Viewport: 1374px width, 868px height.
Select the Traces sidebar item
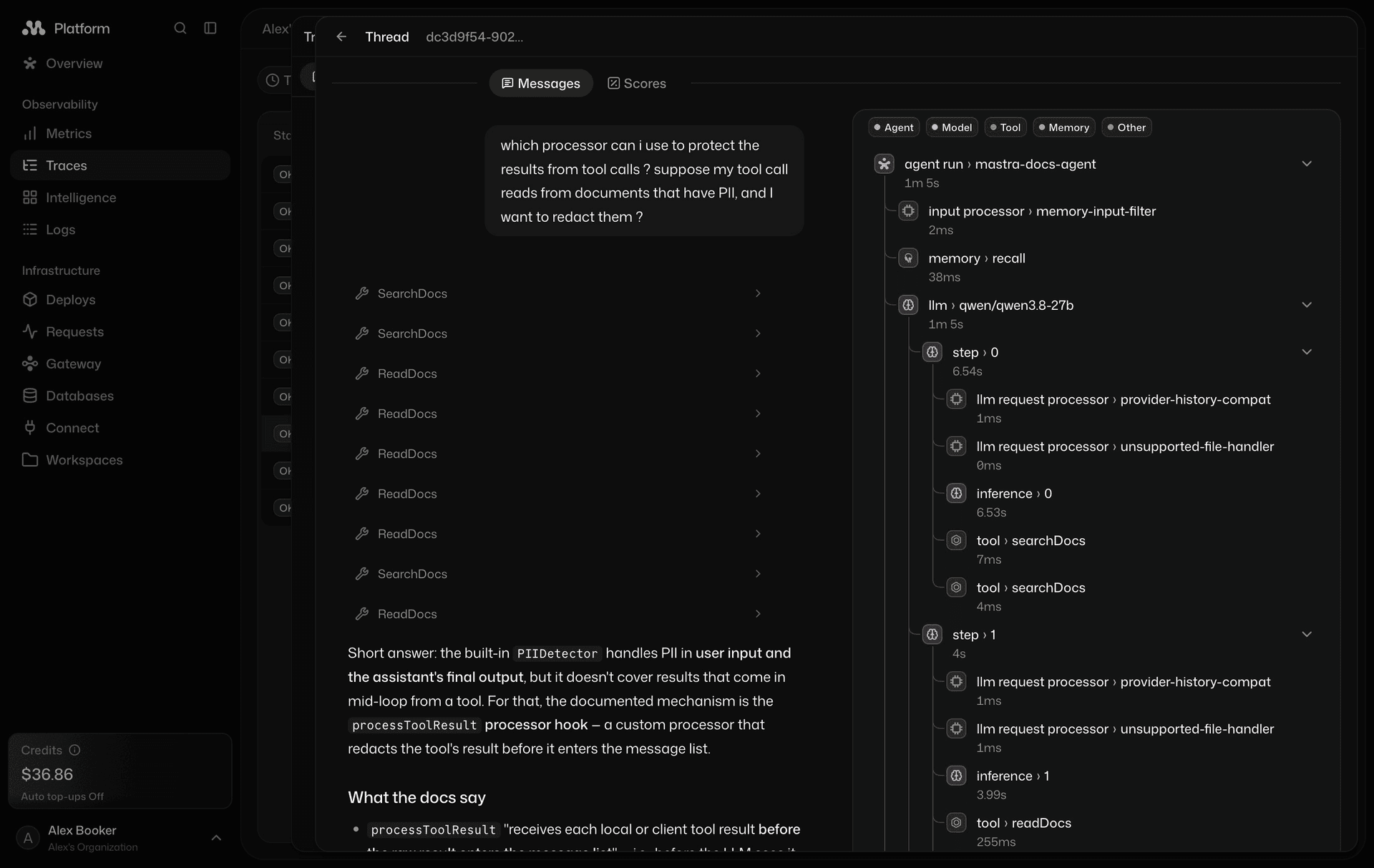tap(120, 165)
